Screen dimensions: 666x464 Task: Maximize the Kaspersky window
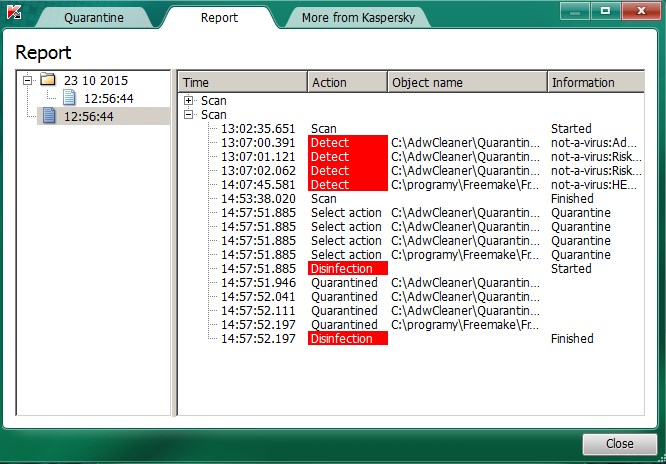click(x=606, y=11)
